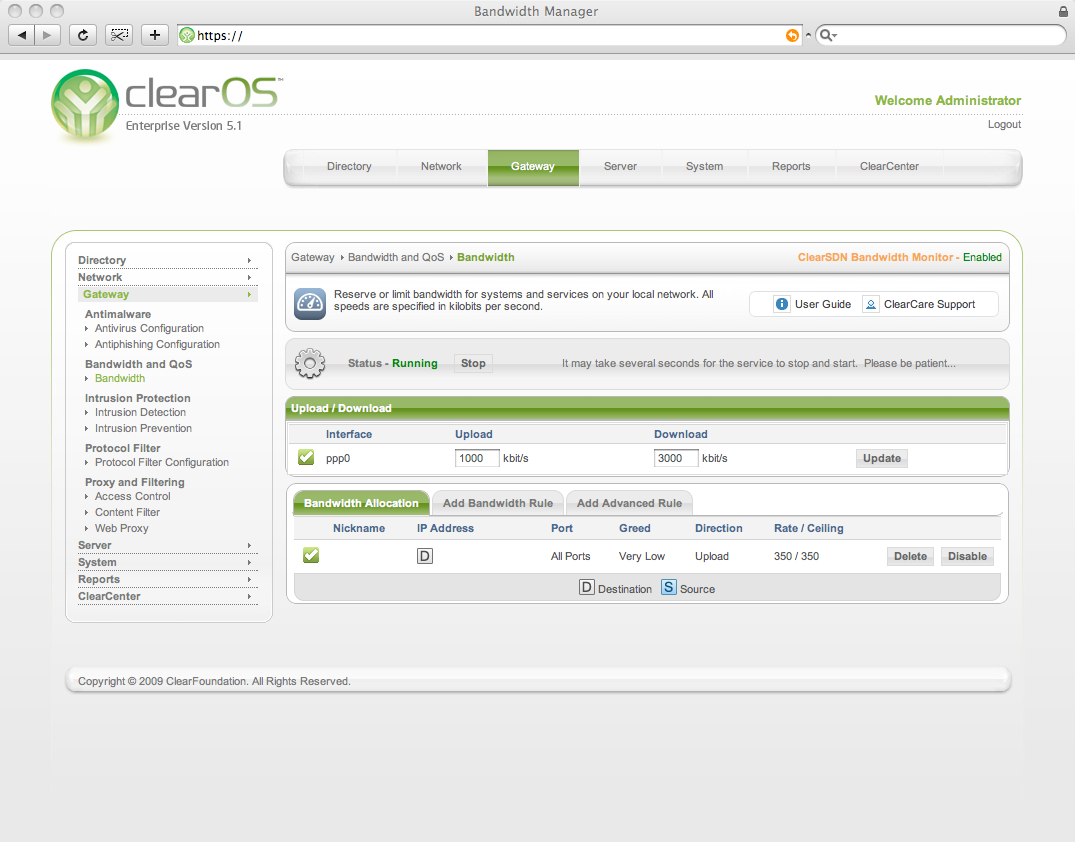The width and height of the screenshot is (1075, 842).
Task: Click Bandwidth and QoS breadcrumb
Action: pyautogui.click(x=396, y=257)
